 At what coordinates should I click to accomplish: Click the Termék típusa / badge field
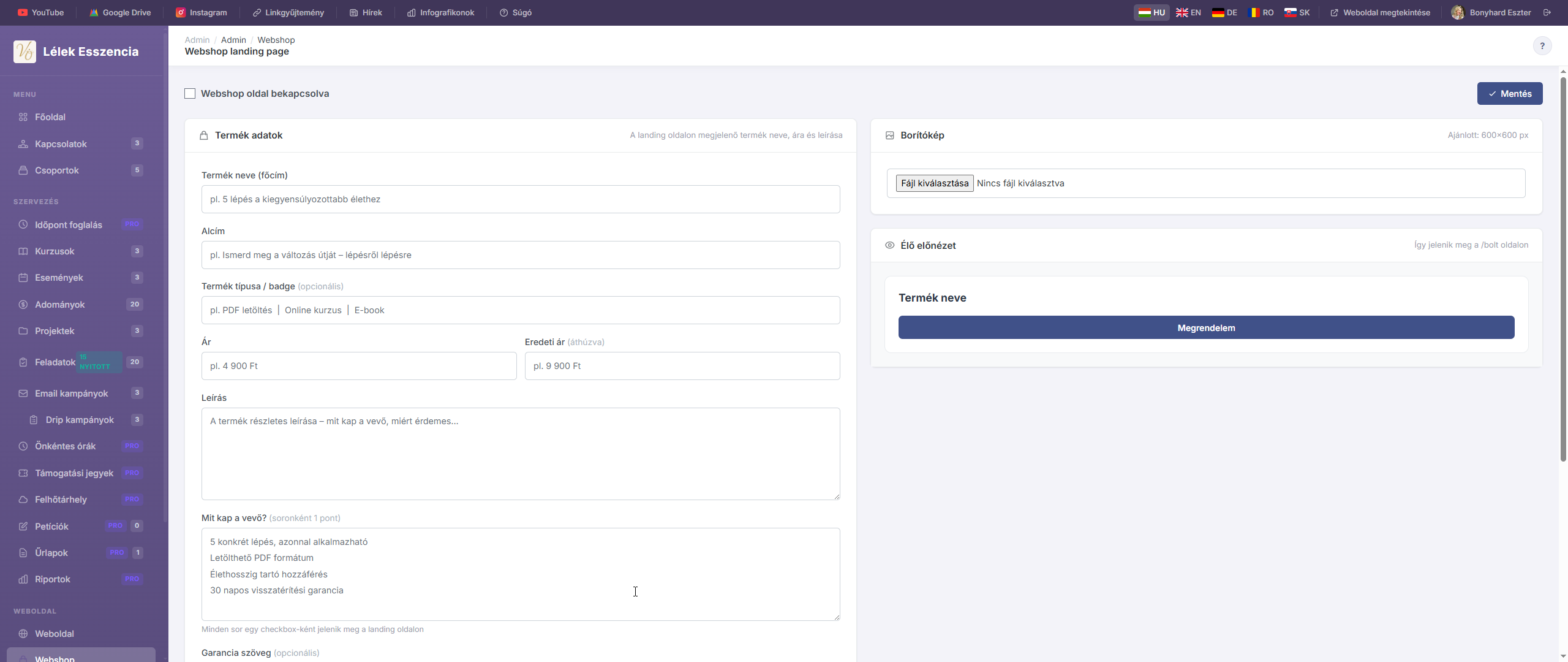click(521, 310)
